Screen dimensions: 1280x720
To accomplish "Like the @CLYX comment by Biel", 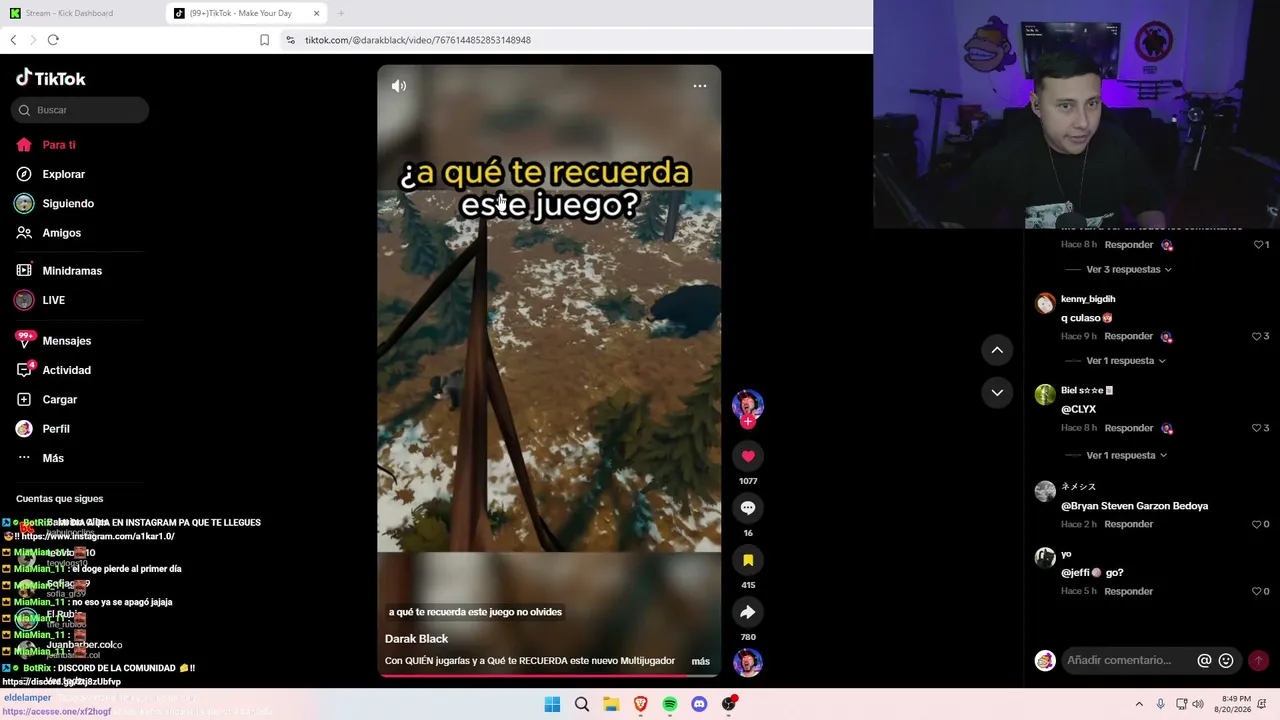I will [1257, 428].
